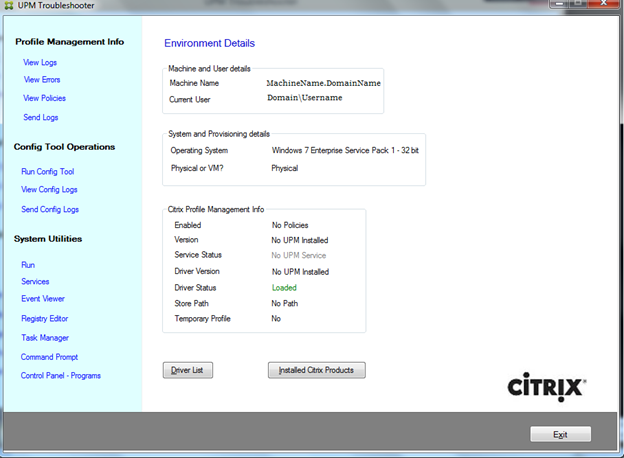Click the UPM Troubleshooter title bar icon
Image resolution: width=624 pixels, height=458 pixels.
point(9,7)
